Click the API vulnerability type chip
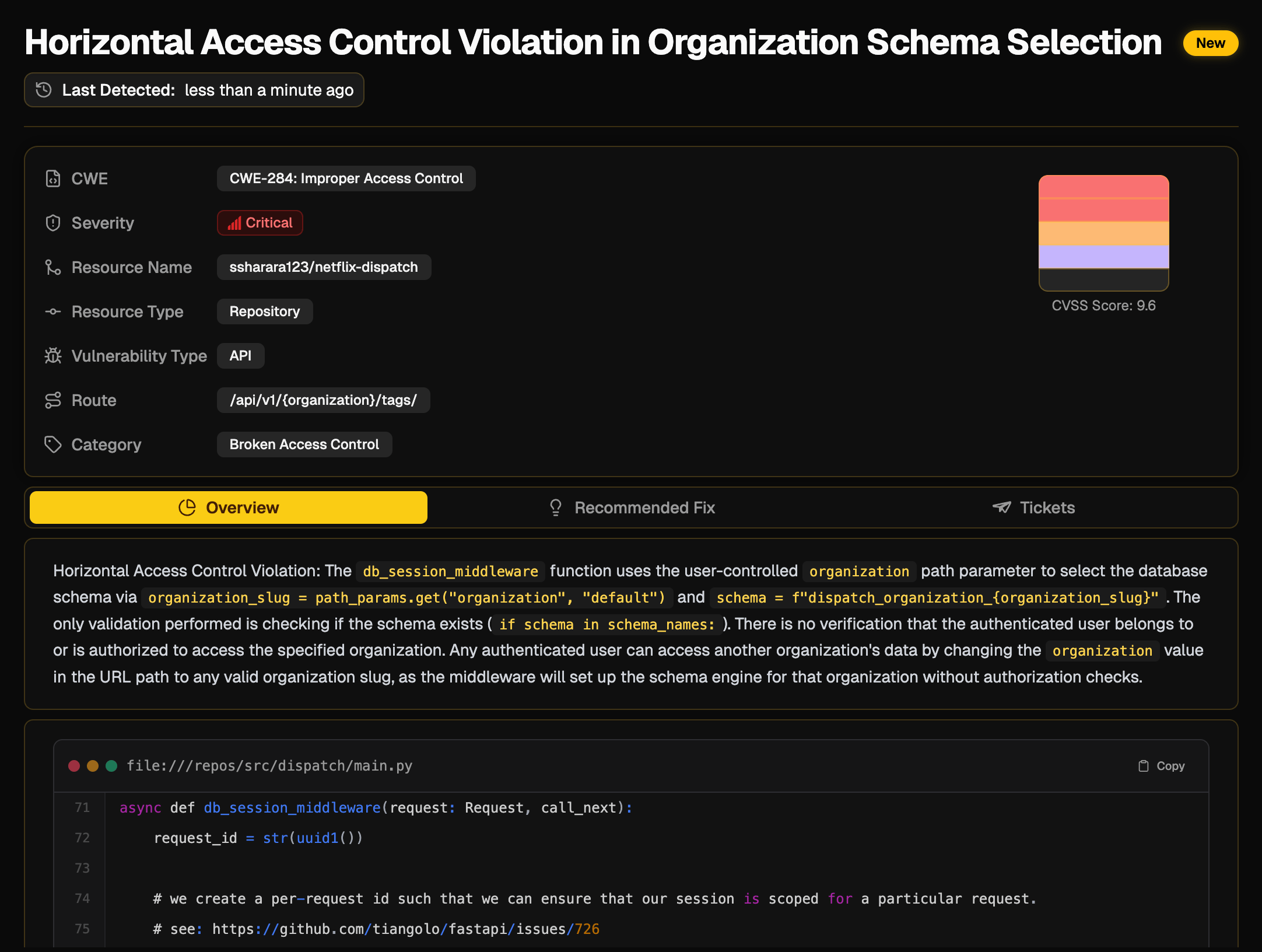Screen dimensions: 1262x952 coord(241,356)
